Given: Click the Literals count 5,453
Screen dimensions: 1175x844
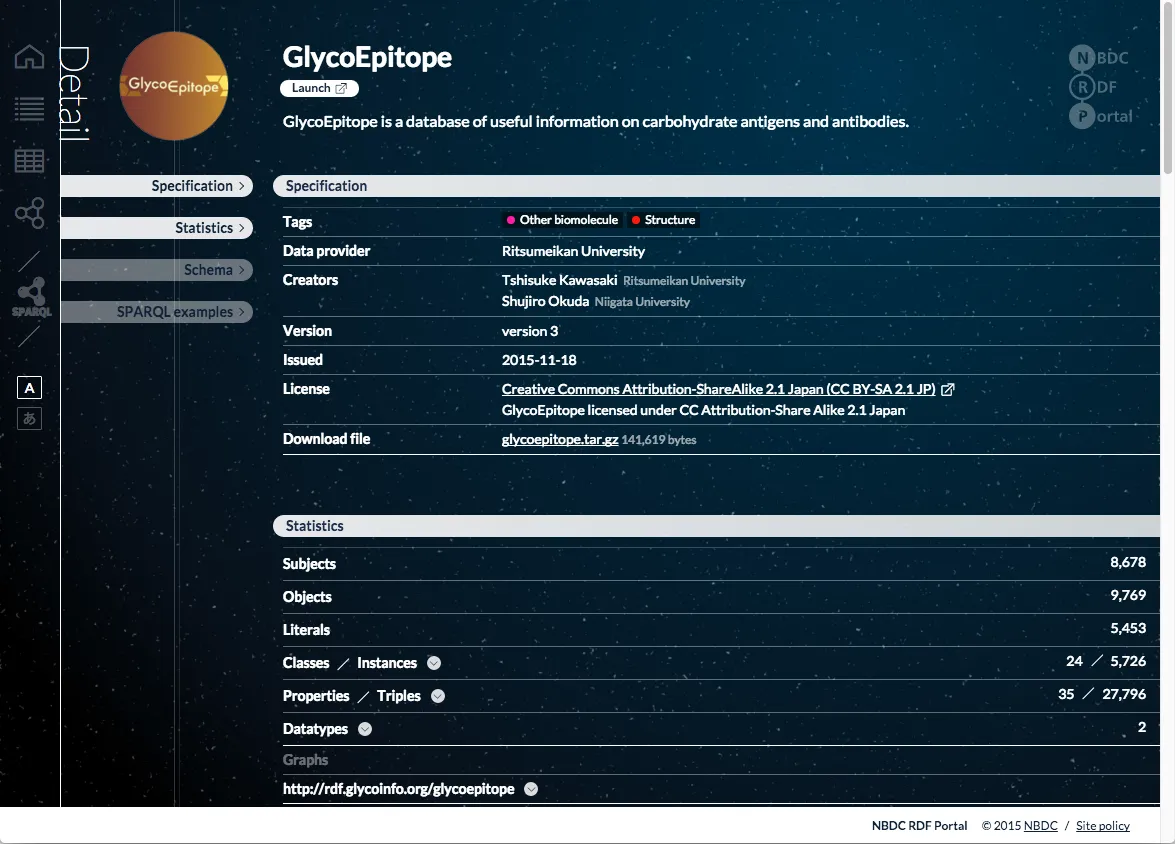Looking at the screenshot, I should click(x=1128, y=628).
